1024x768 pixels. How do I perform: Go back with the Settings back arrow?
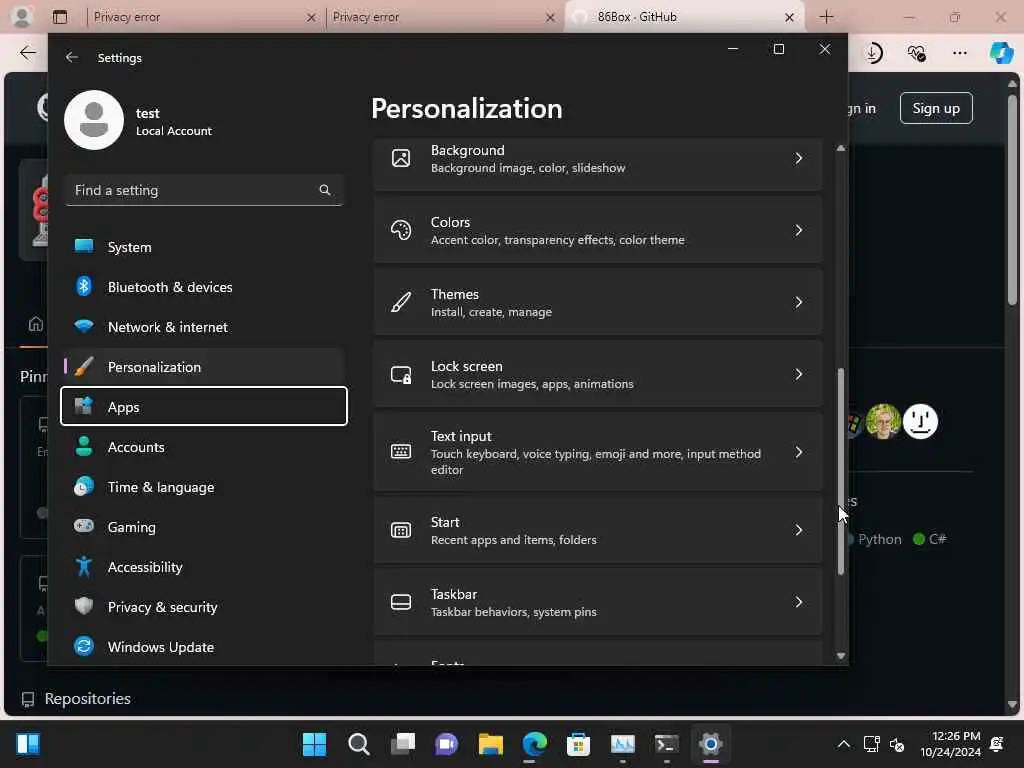[72, 57]
